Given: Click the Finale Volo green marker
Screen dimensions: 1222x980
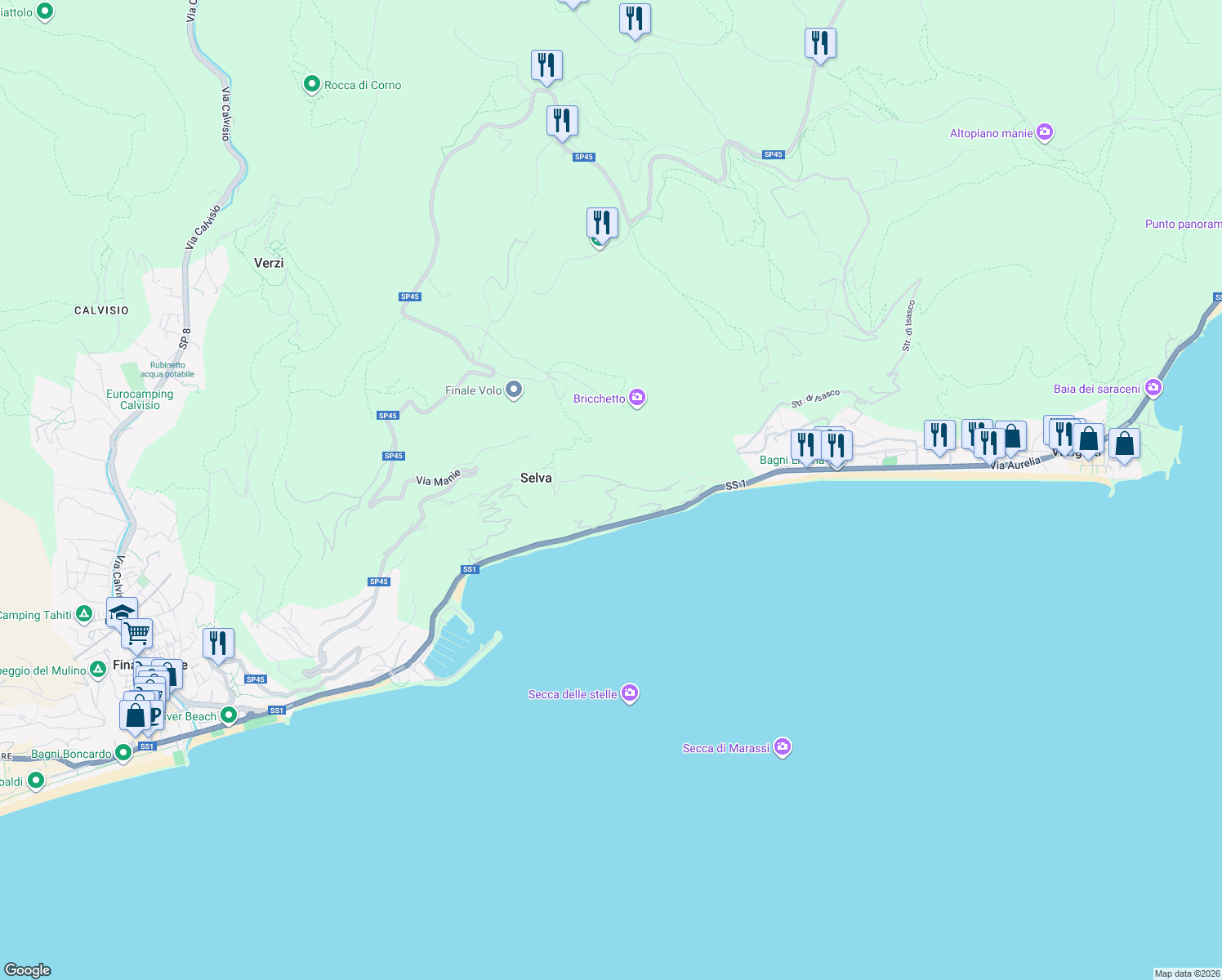Looking at the screenshot, I should point(513,390).
